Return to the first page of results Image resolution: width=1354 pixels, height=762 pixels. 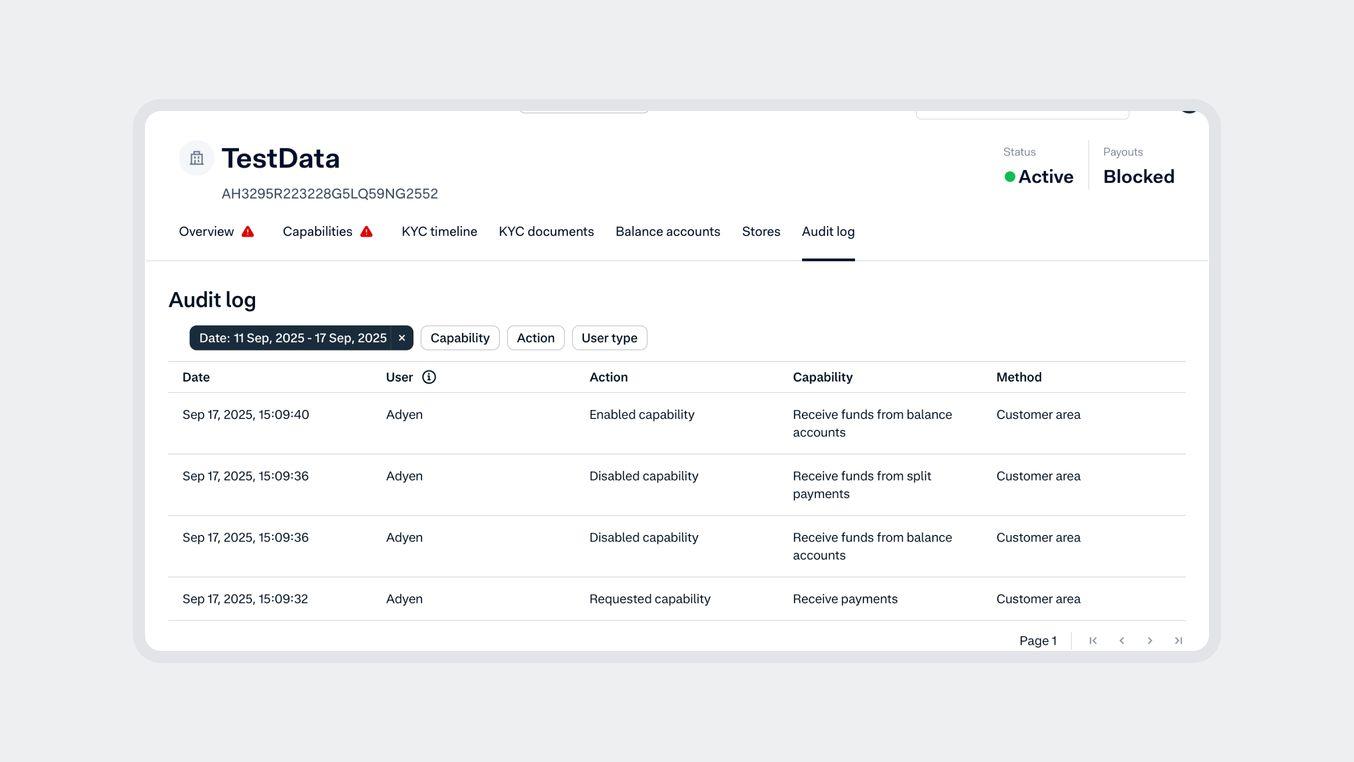[1093, 641]
